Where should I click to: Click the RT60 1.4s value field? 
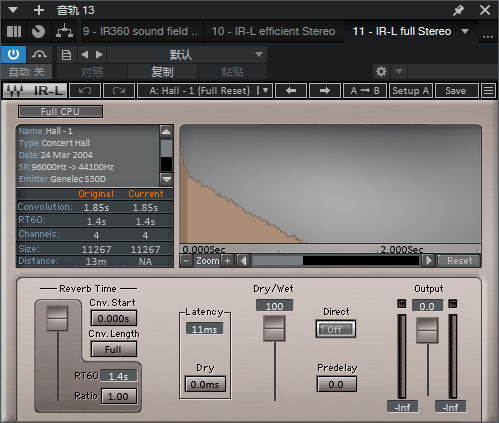pyautogui.click(x=118, y=376)
